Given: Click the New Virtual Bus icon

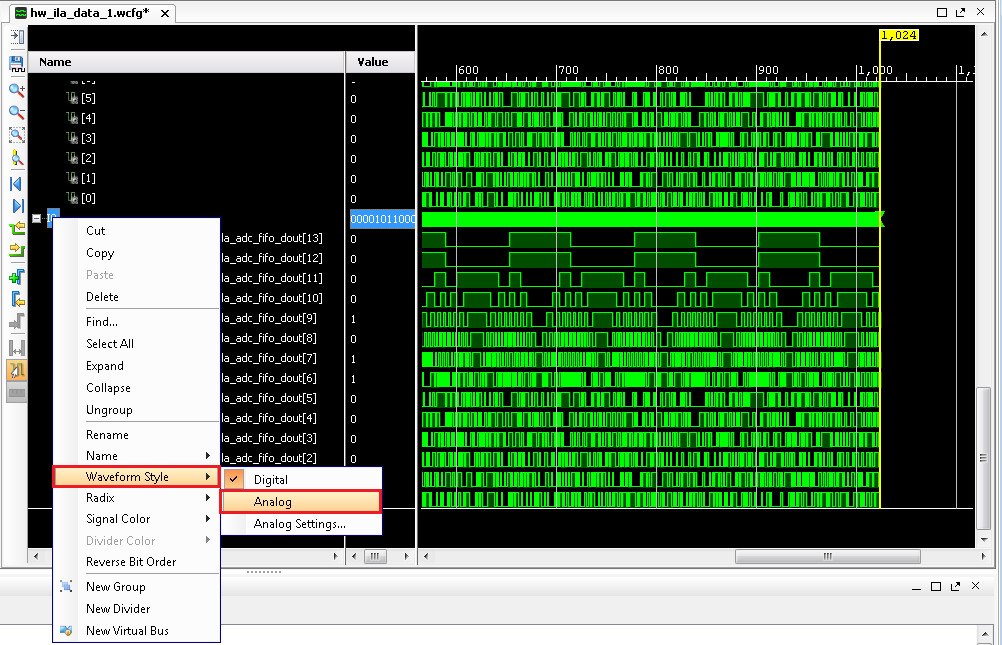Looking at the screenshot, I should (66, 630).
